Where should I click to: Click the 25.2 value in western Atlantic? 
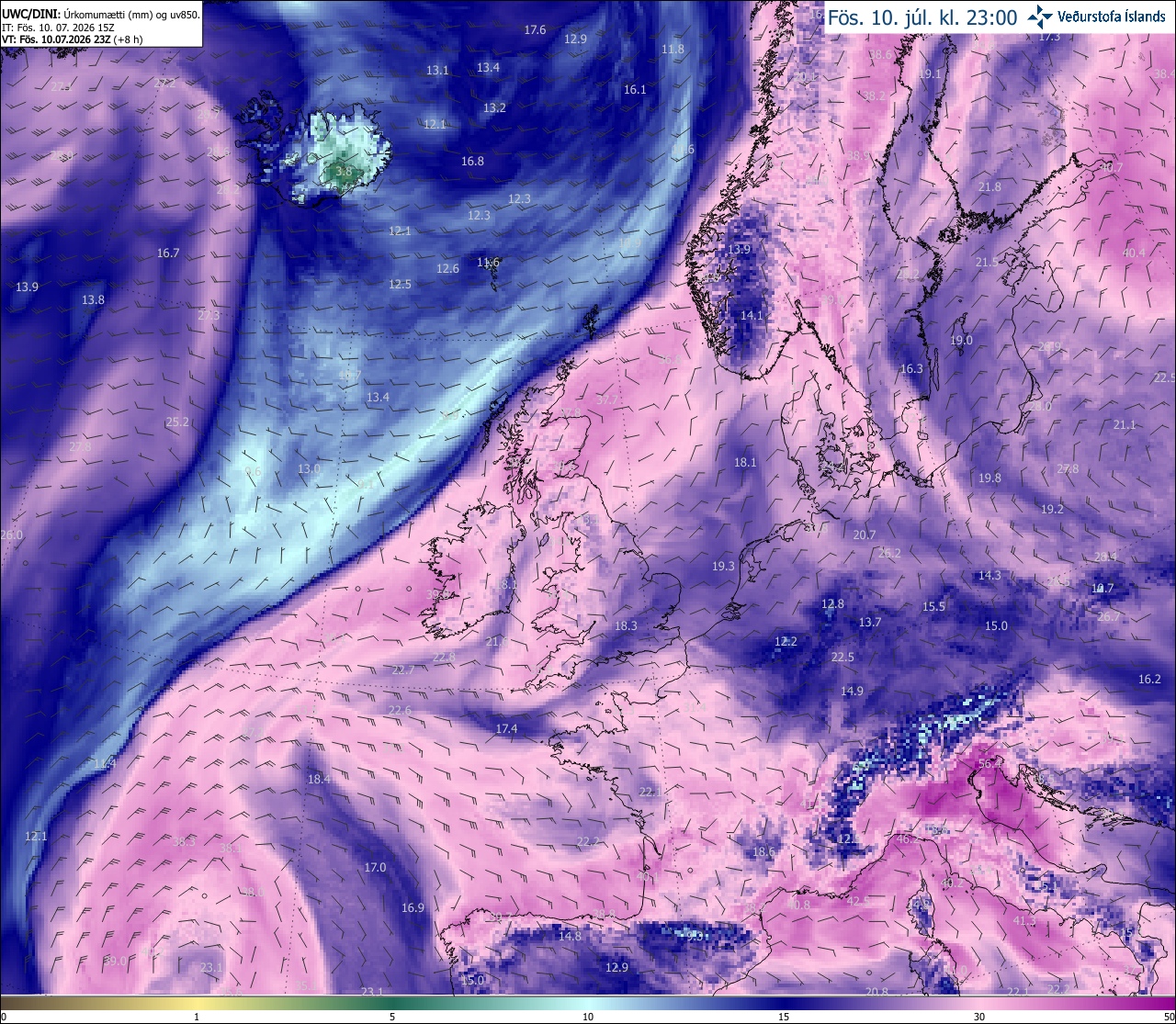point(177,422)
